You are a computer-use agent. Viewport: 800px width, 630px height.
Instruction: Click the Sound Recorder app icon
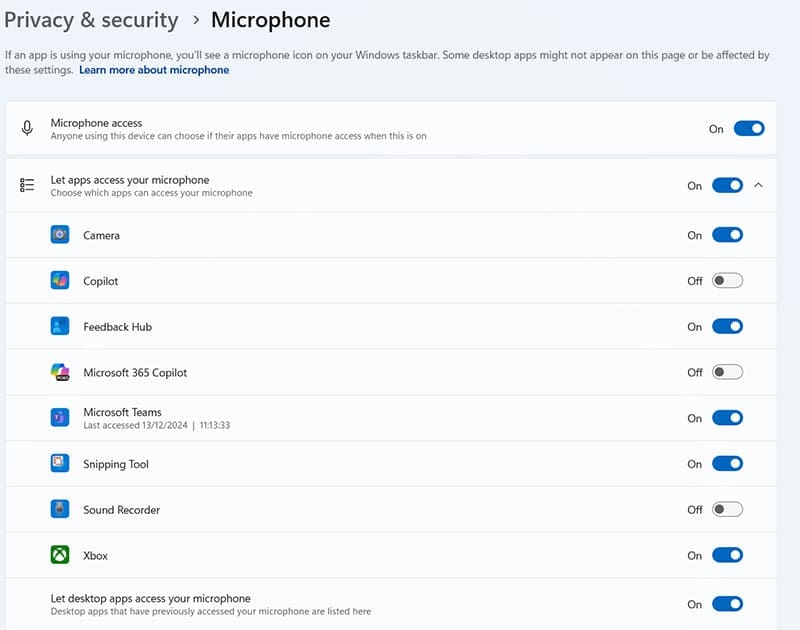tap(60, 509)
